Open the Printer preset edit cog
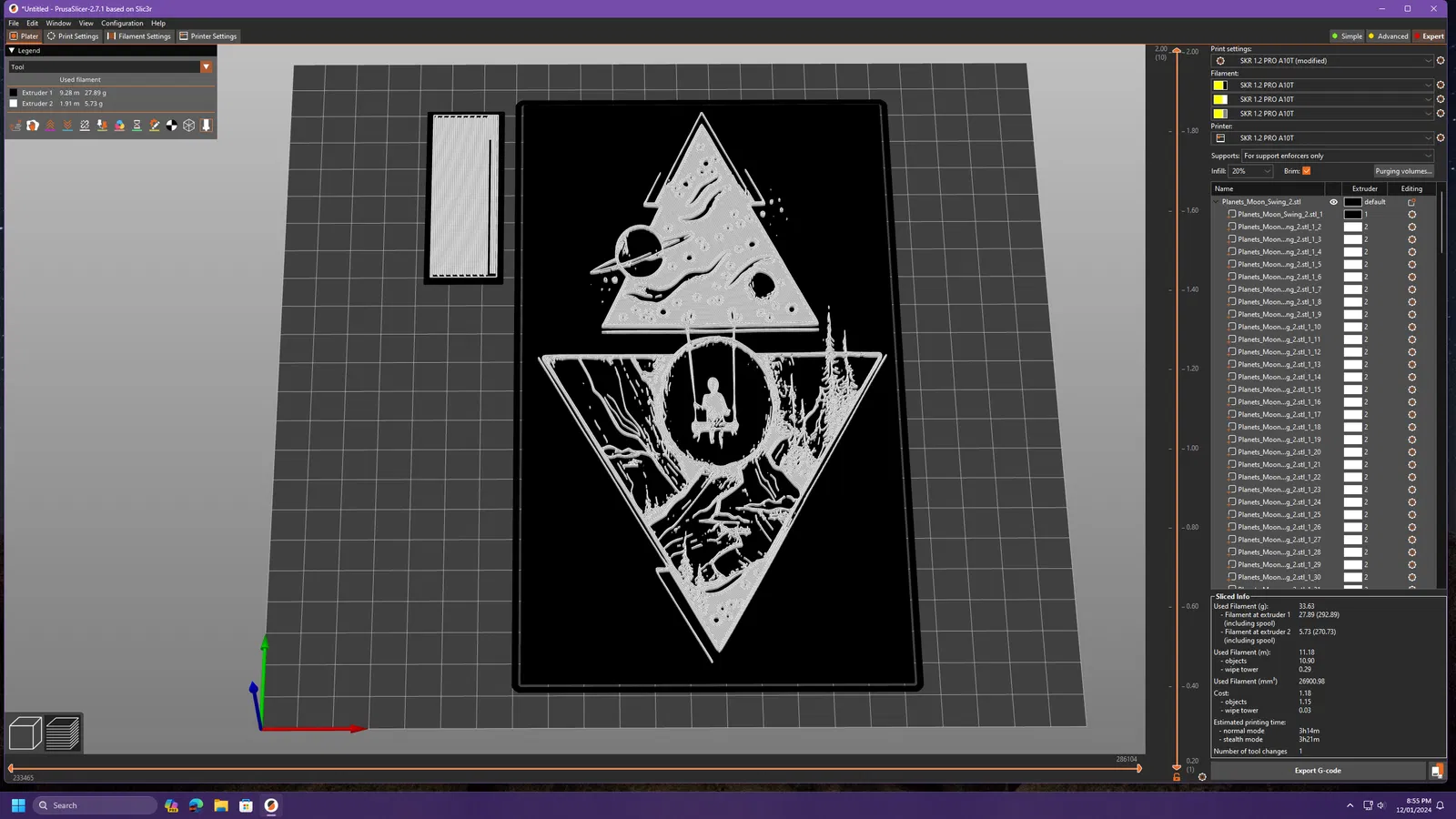The height and width of the screenshot is (819, 1456). point(1441,138)
